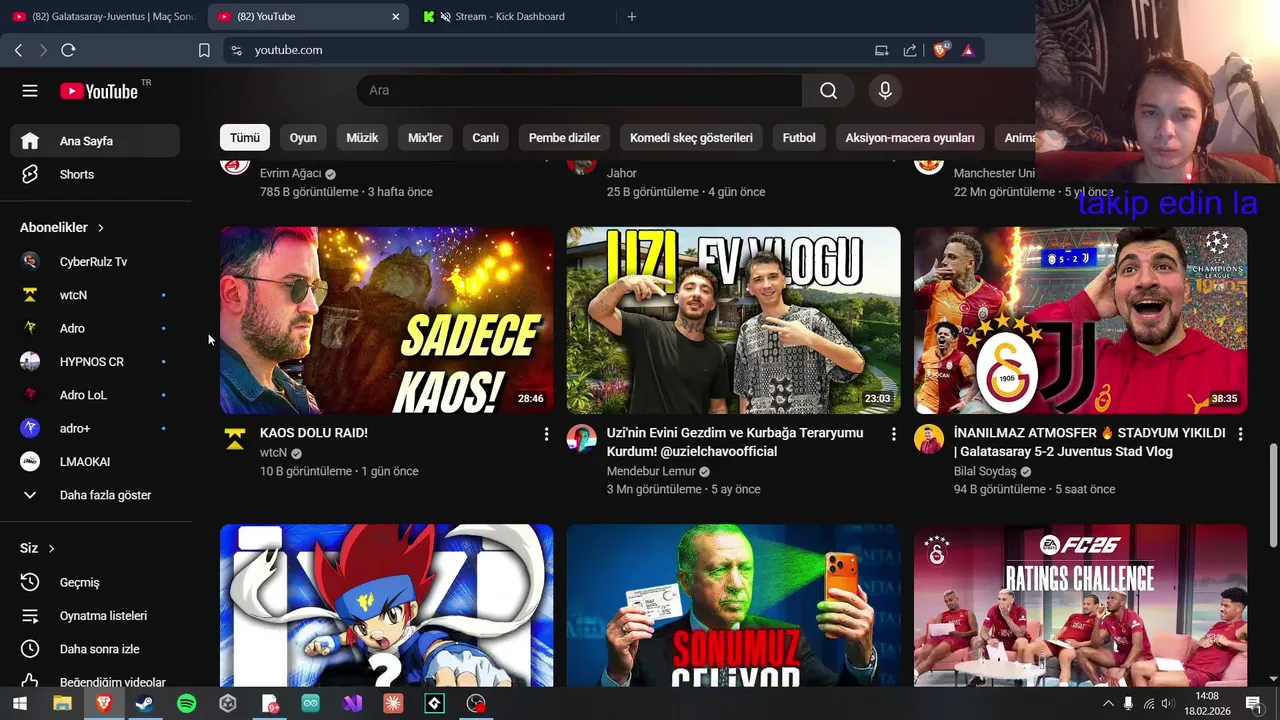Select the Müzik filter chip
The height and width of the screenshot is (720, 1280).
(x=362, y=138)
